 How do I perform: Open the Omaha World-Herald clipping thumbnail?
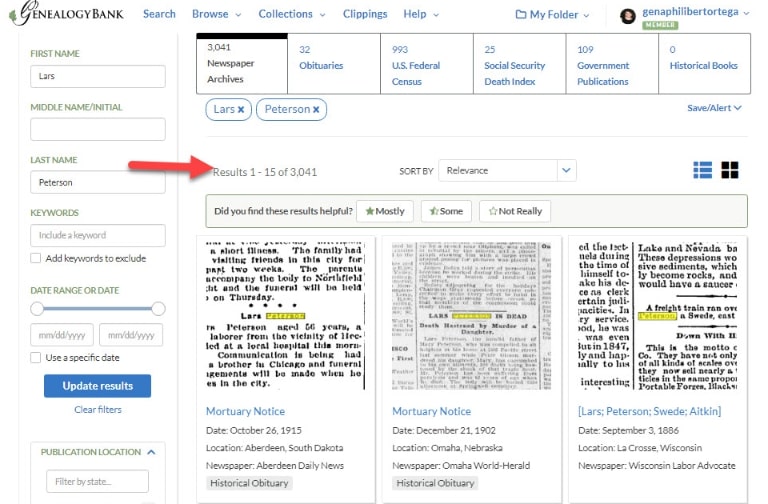pos(472,316)
